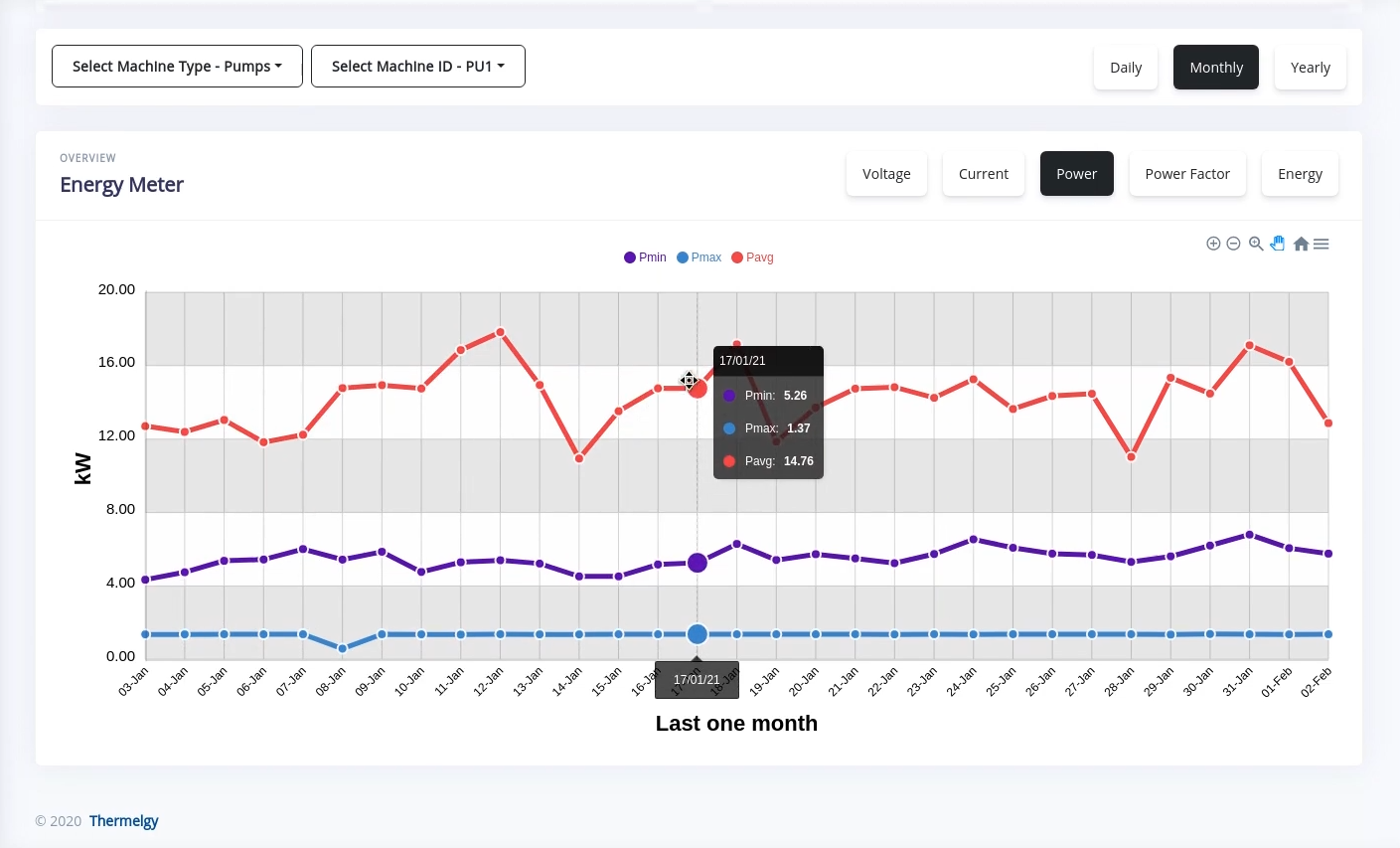Hide the Pmax series via legend
The height and width of the screenshot is (848, 1400).
(x=699, y=257)
